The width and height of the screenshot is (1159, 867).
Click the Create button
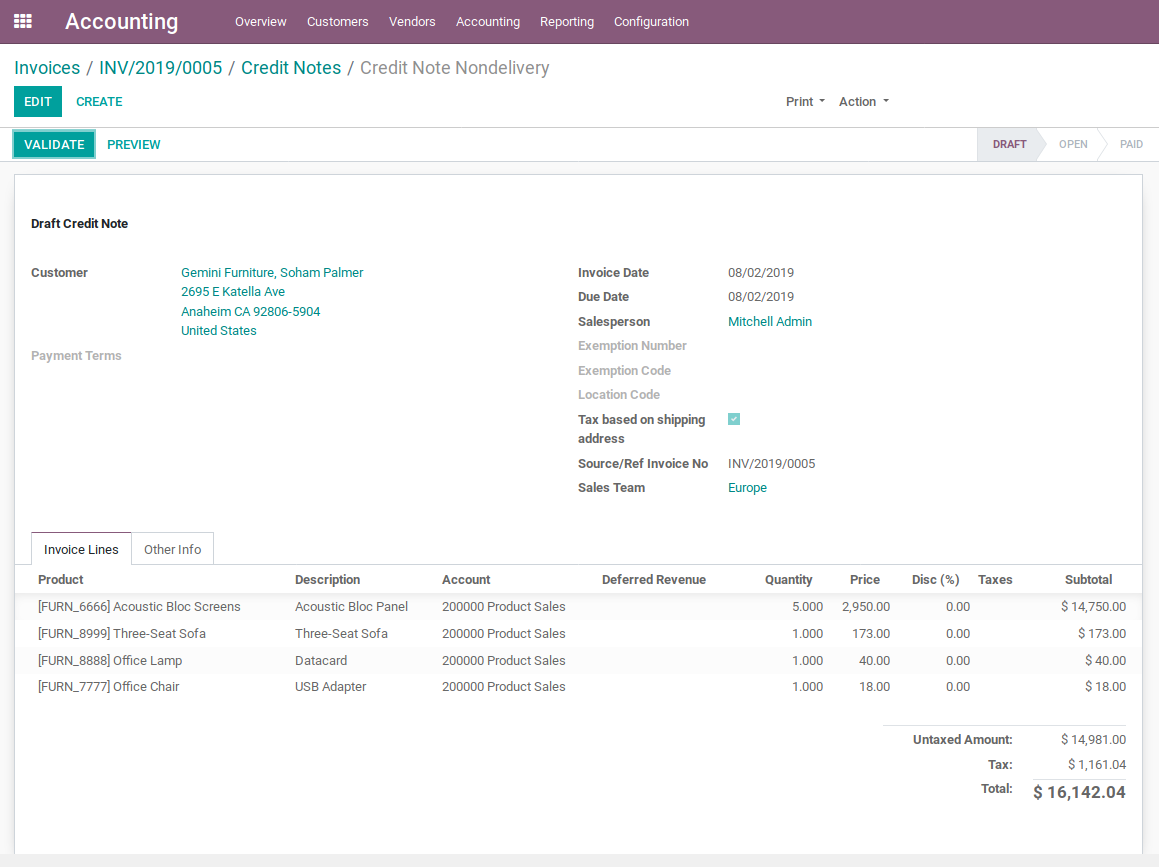pyautogui.click(x=99, y=102)
